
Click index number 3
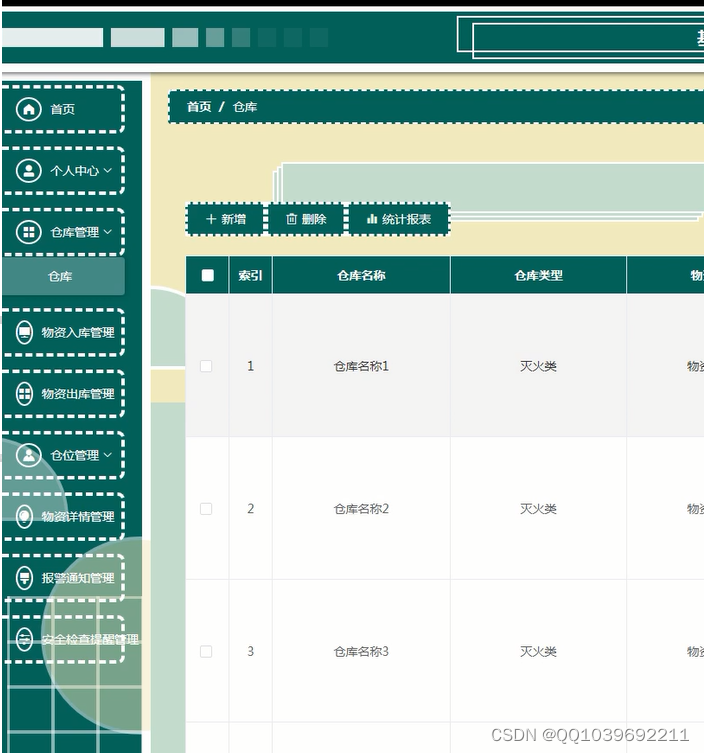click(250, 651)
